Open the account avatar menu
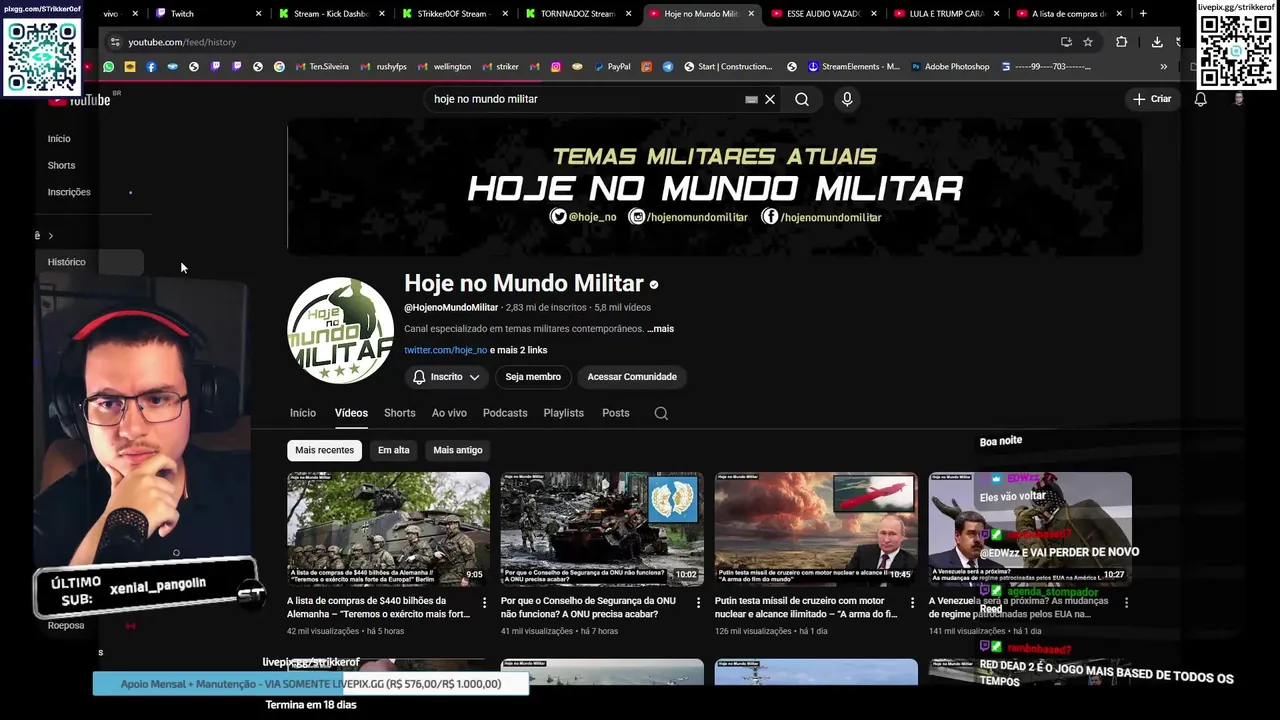The image size is (1280, 720). 1239,99
